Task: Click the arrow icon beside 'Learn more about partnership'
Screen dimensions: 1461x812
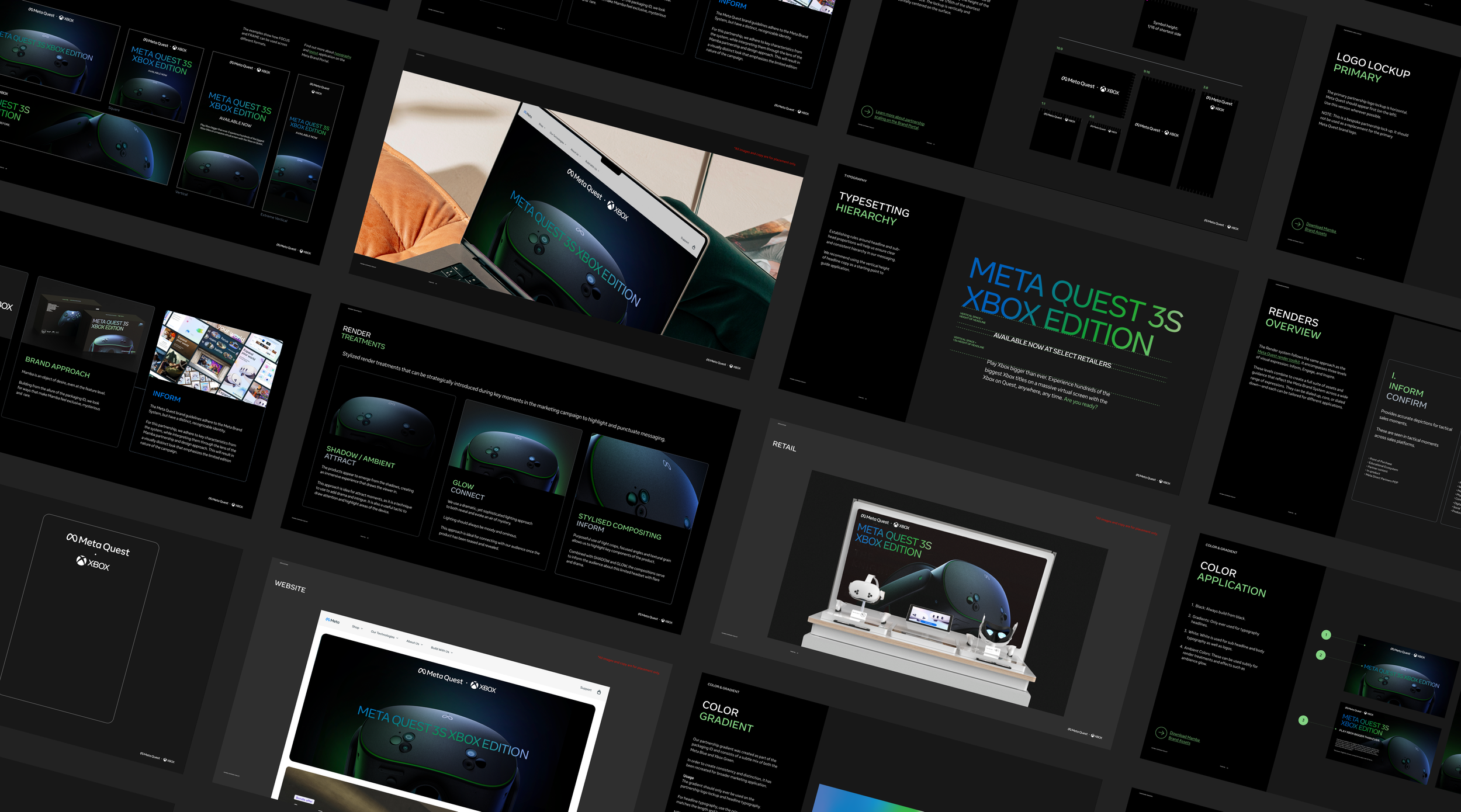Action: (x=867, y=112)
